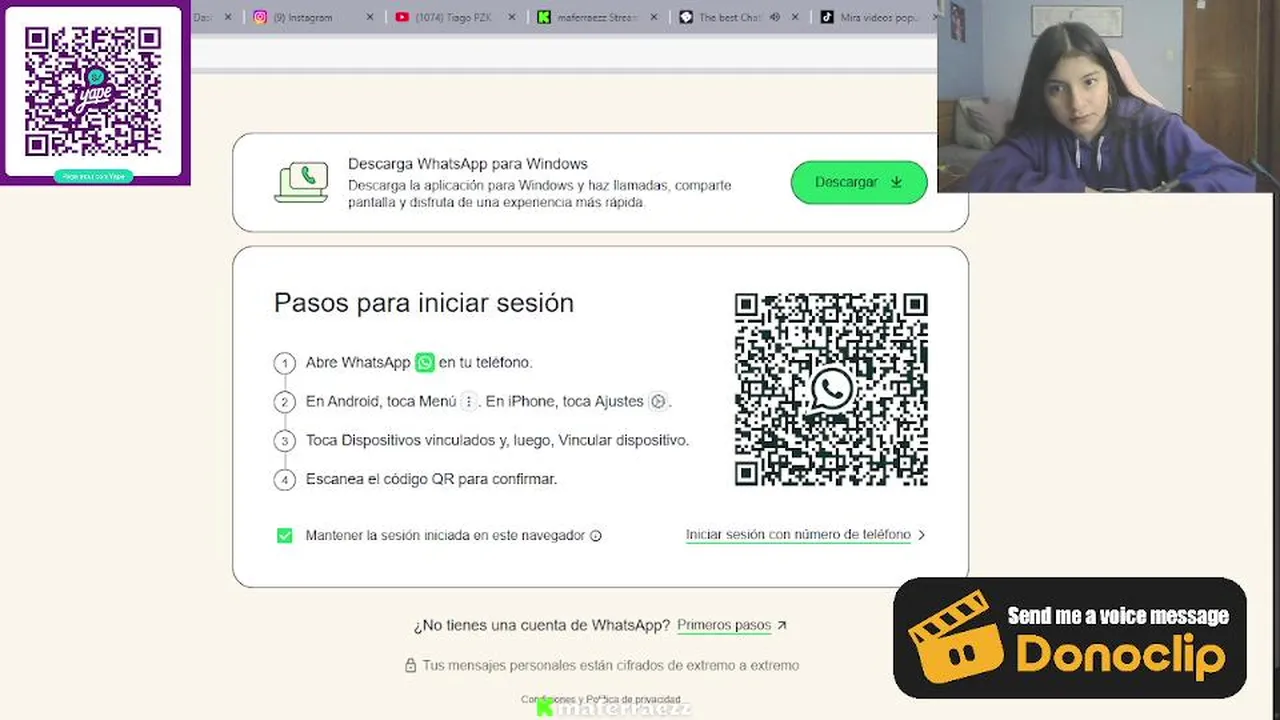Open 'Iniciar sesión con número de teléfono' link
Screen dimensions: 1280x720
798,535
